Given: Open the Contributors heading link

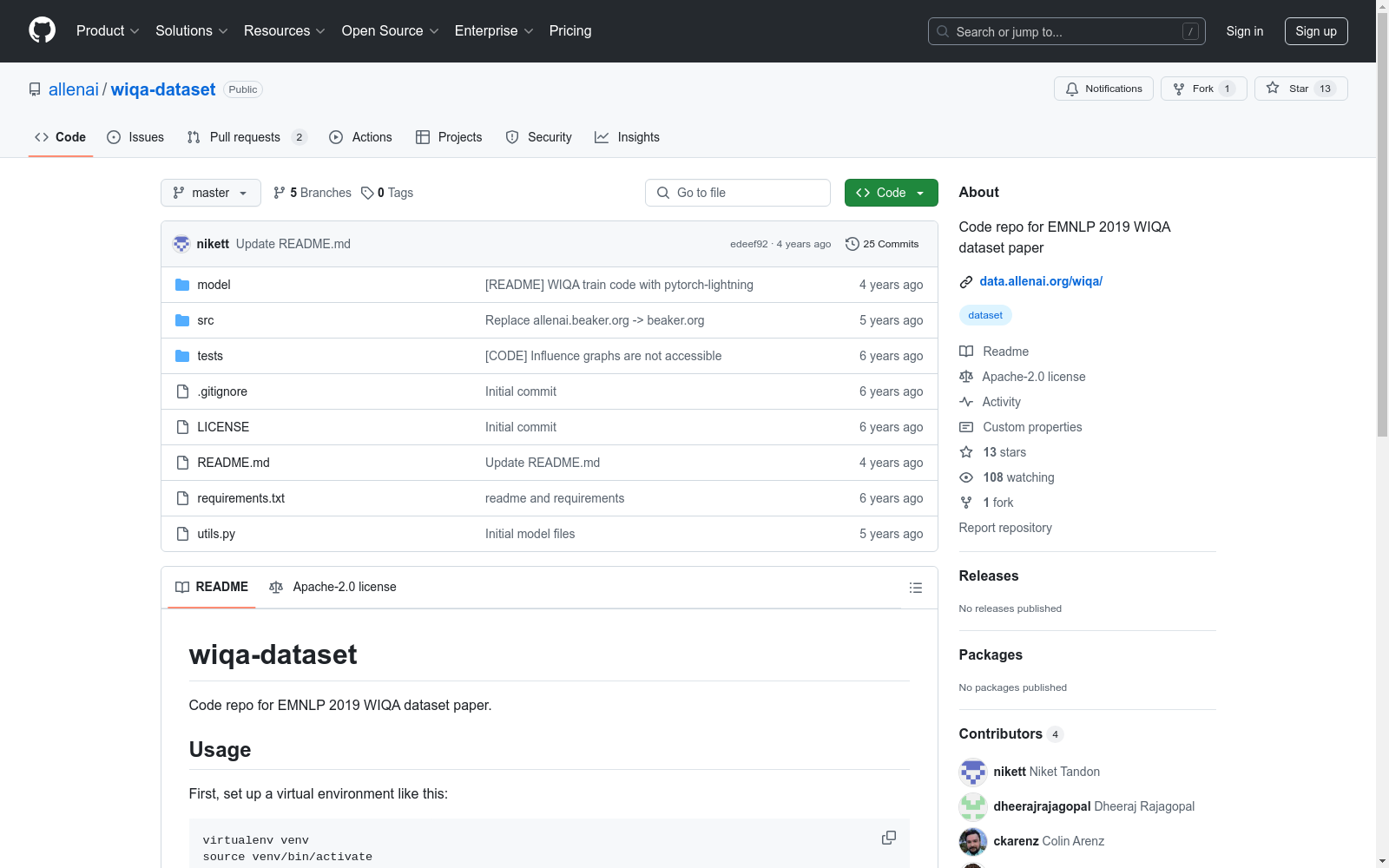Looking at the screenshot, I should tap(1010, 733).
